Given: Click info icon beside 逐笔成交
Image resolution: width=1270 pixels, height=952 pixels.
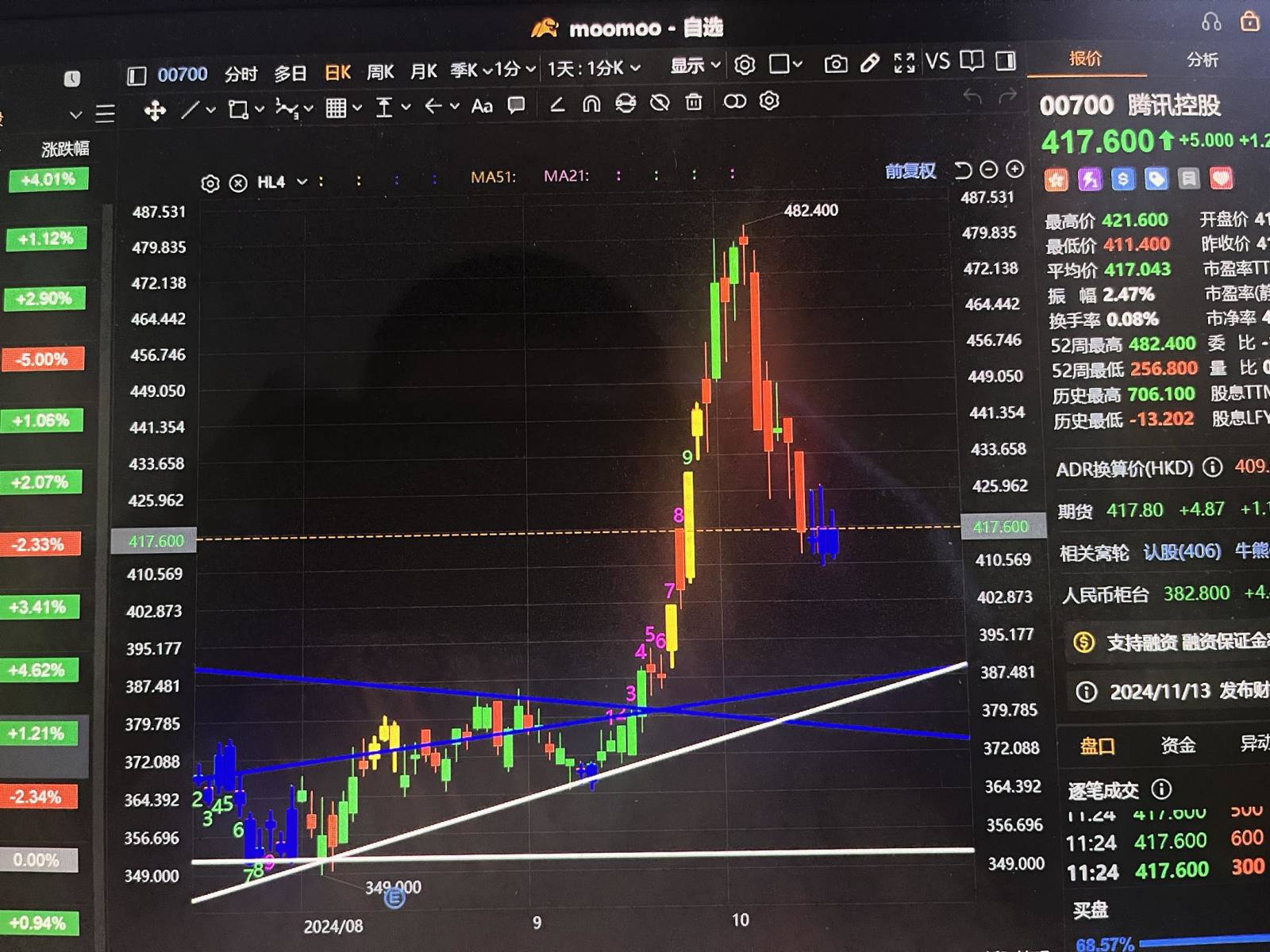Looking at the screenshot, I should (x=1161, y=789).
